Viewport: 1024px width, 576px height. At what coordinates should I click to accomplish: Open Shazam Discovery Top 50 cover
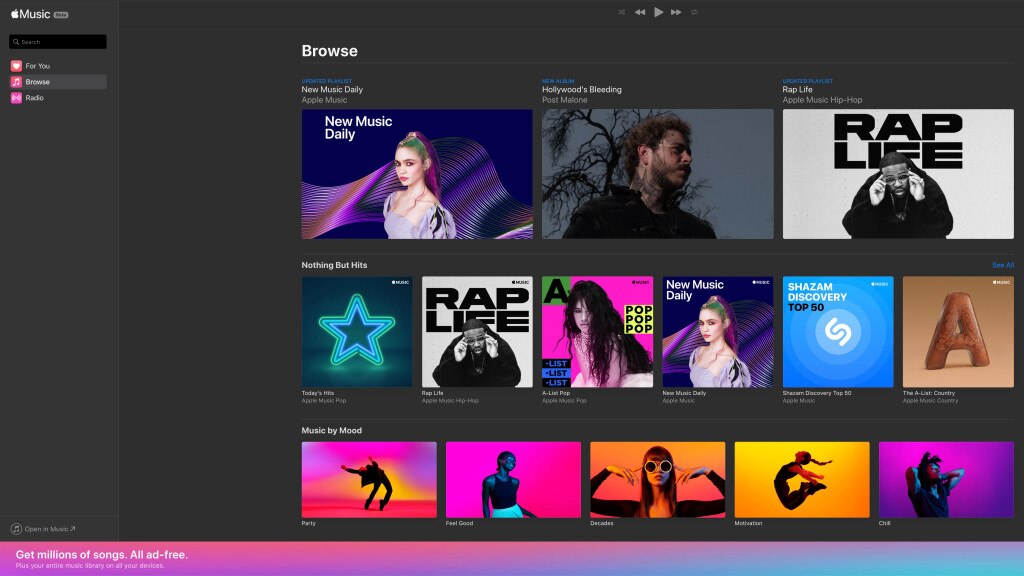(x=838, y=332)
